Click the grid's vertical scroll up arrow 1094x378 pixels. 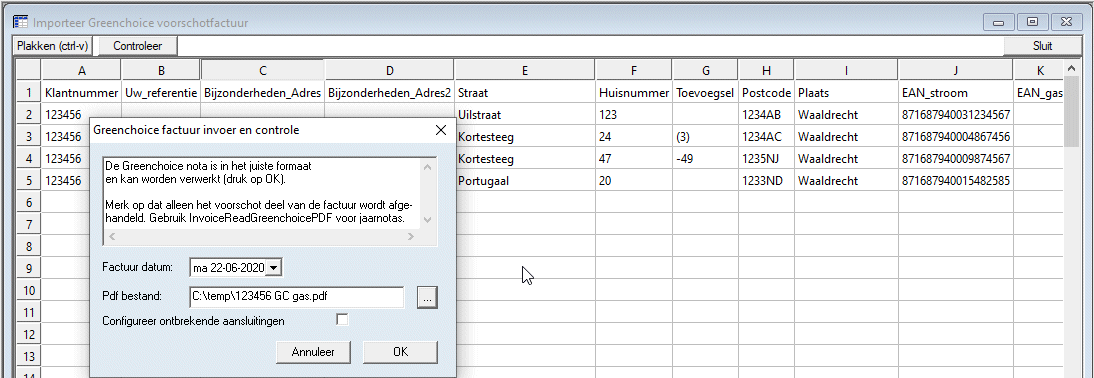1071,68
